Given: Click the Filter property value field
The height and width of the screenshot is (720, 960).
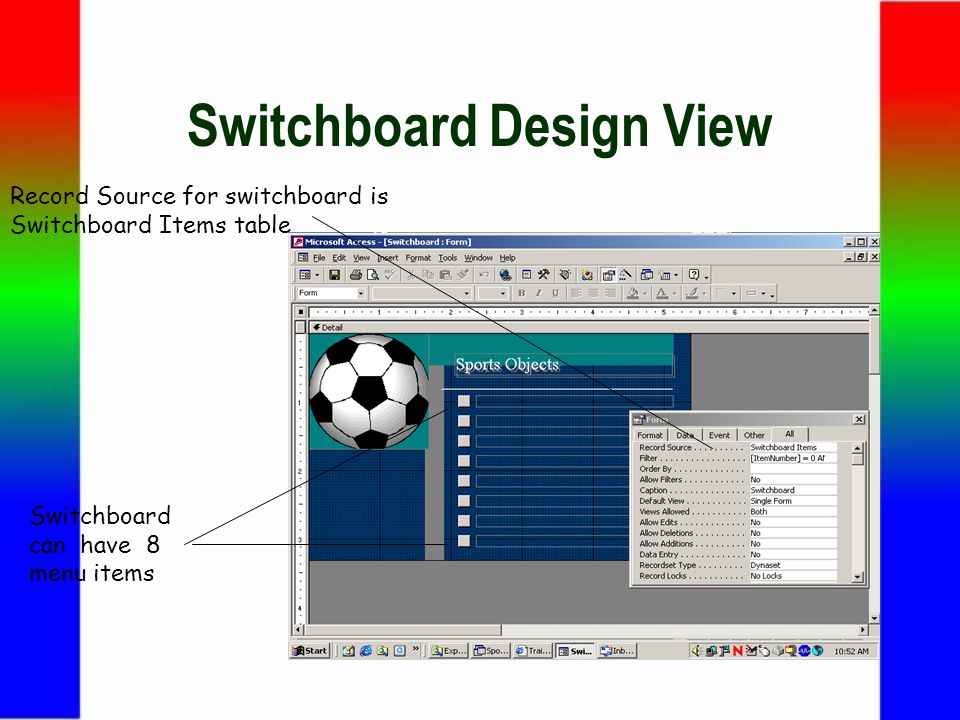Looking at the screenshot, I should [x=793, y=458].
